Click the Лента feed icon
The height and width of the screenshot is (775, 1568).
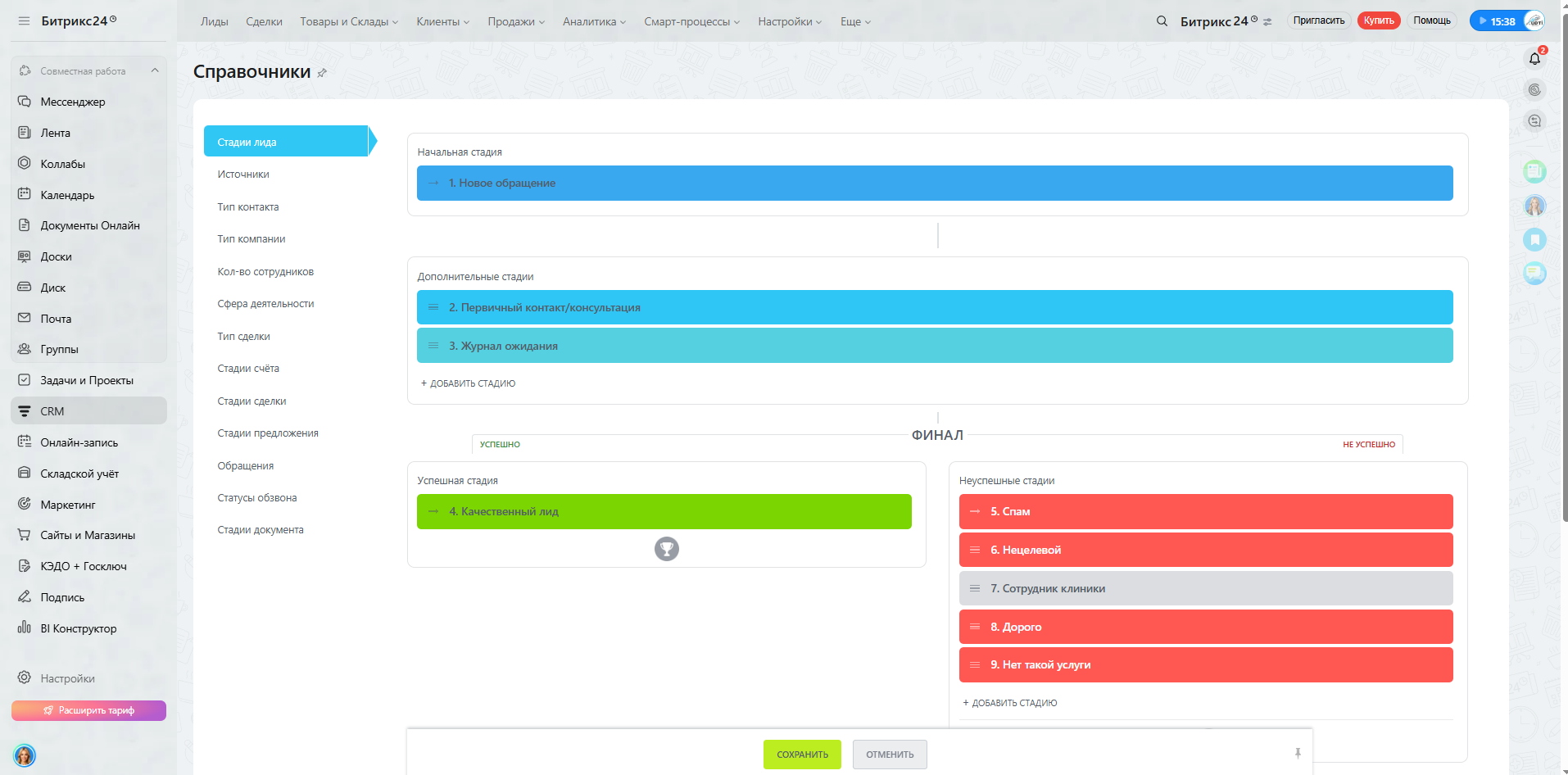[25, 133]
